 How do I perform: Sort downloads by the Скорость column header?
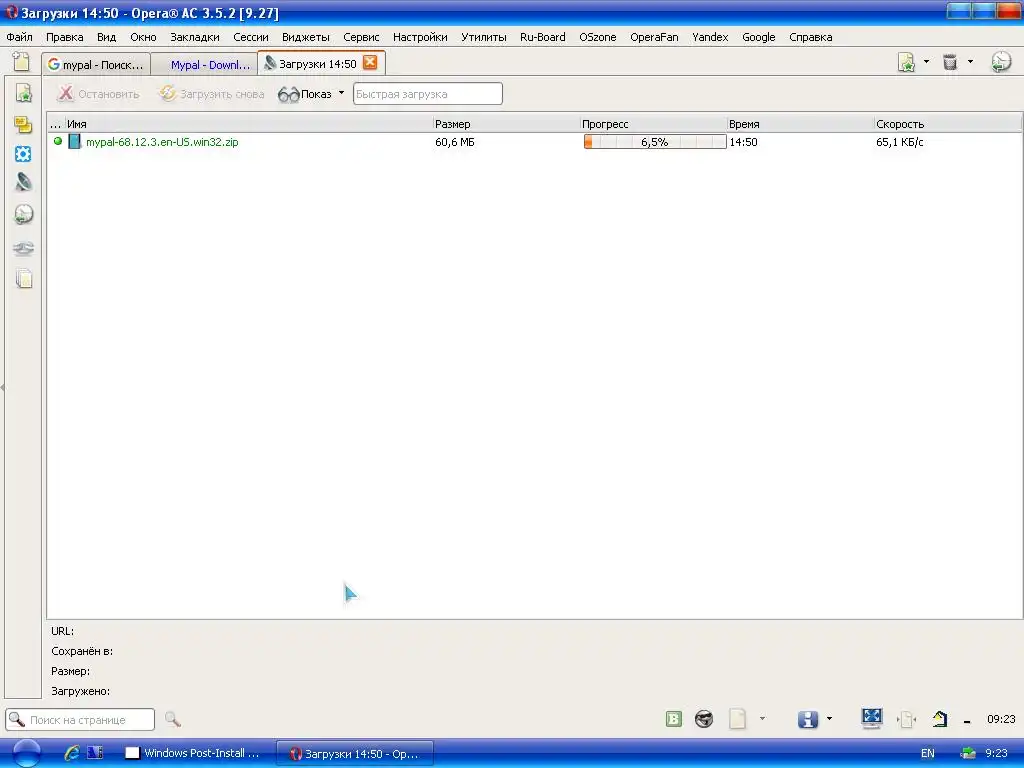tap(948, 123)
